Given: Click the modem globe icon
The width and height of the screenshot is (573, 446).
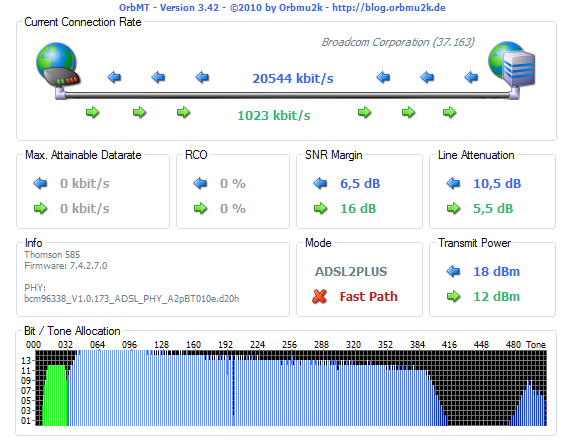Looking at the screenshot, I should [x=58, y=65].
